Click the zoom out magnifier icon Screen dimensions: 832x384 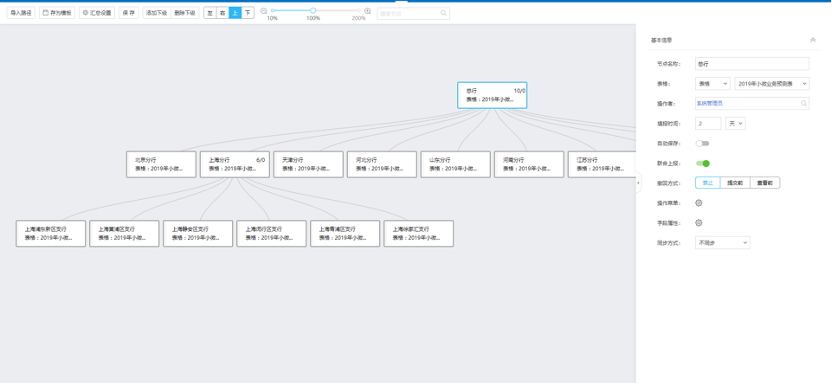(x=264, y=11)
